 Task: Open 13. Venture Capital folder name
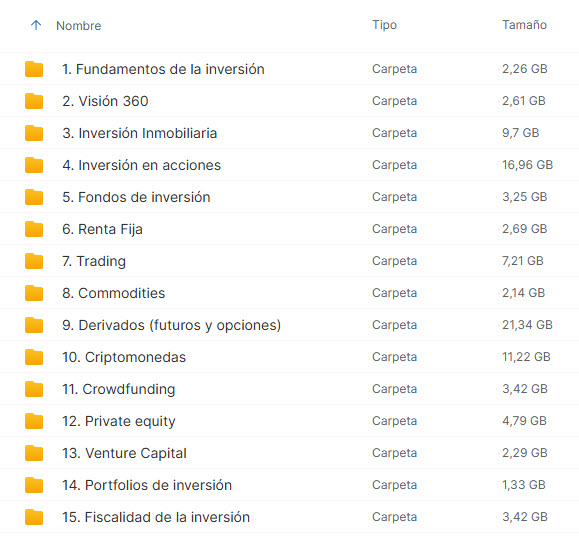124,453
